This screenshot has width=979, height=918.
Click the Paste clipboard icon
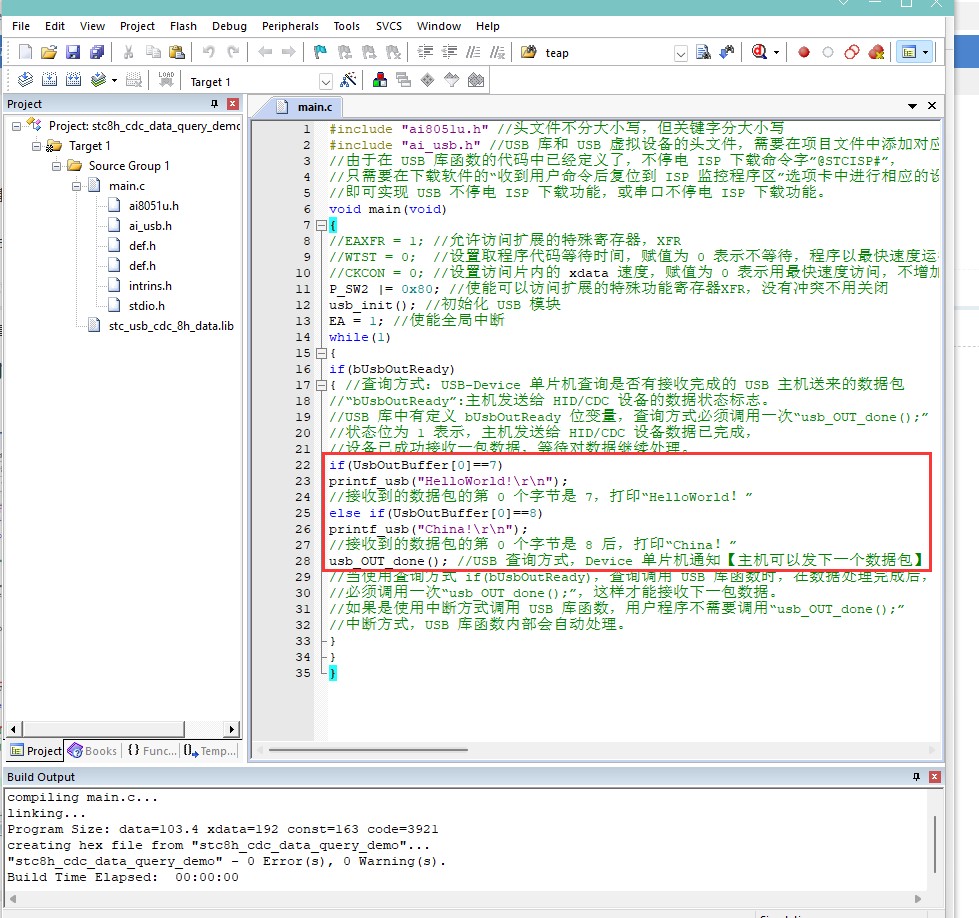[177, 52]
